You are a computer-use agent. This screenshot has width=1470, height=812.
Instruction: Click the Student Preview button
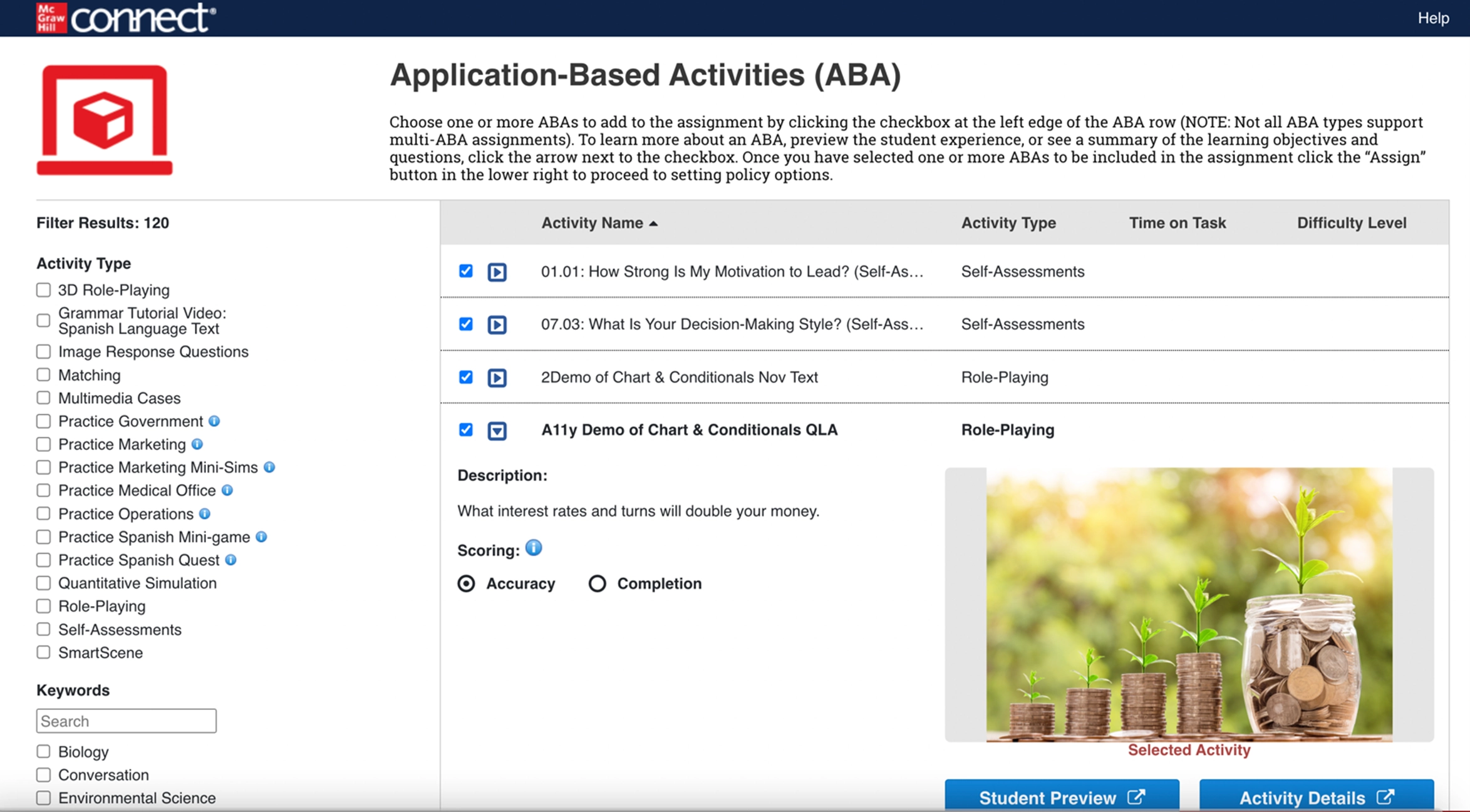pos(1062,796)
